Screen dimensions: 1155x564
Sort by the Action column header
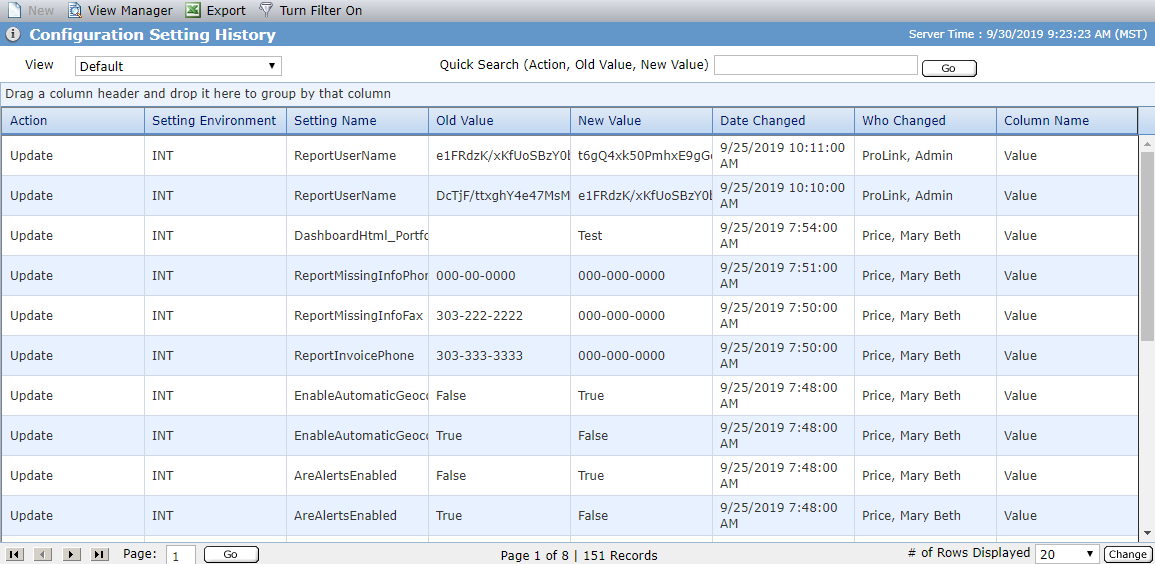tap(73, 121)
